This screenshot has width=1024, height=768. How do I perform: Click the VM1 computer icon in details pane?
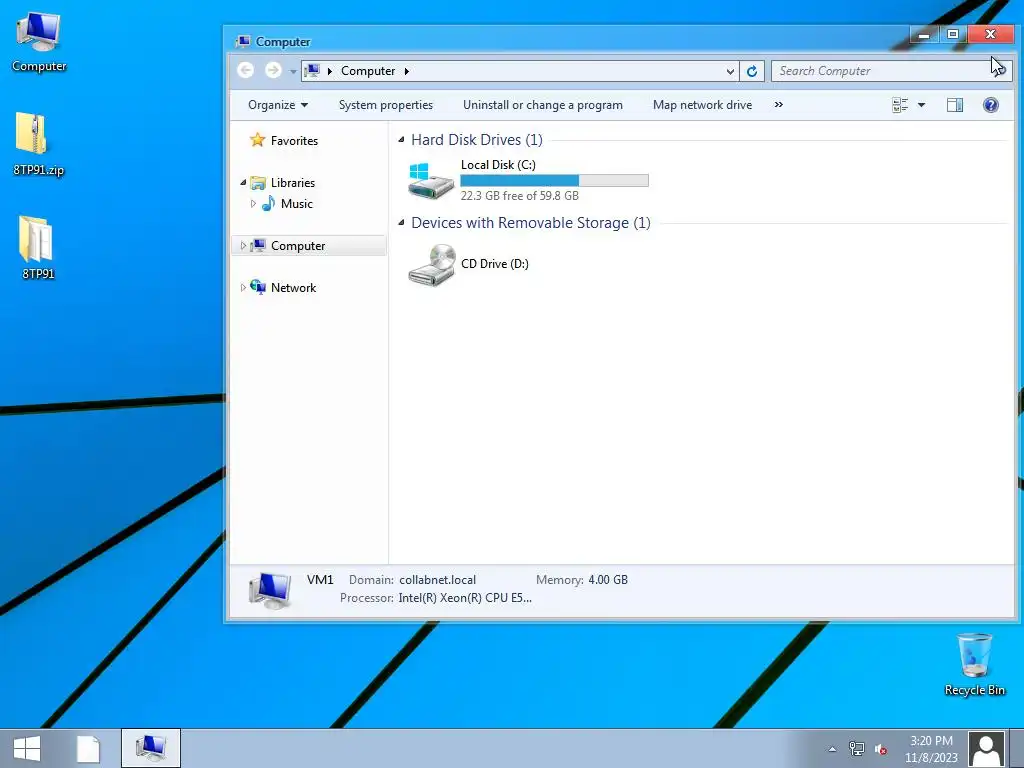[x=270, y=589]
